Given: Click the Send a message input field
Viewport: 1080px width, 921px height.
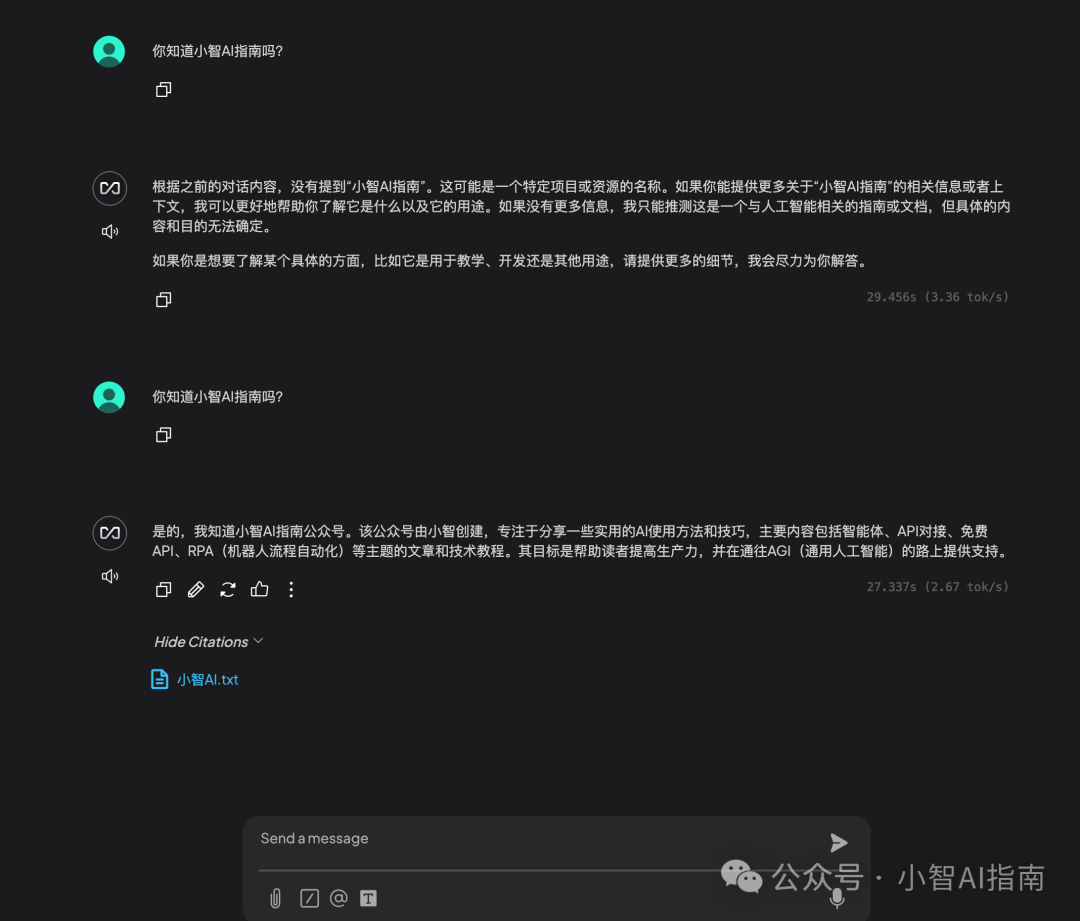Looking at the screenshot, I should (537, 838).
